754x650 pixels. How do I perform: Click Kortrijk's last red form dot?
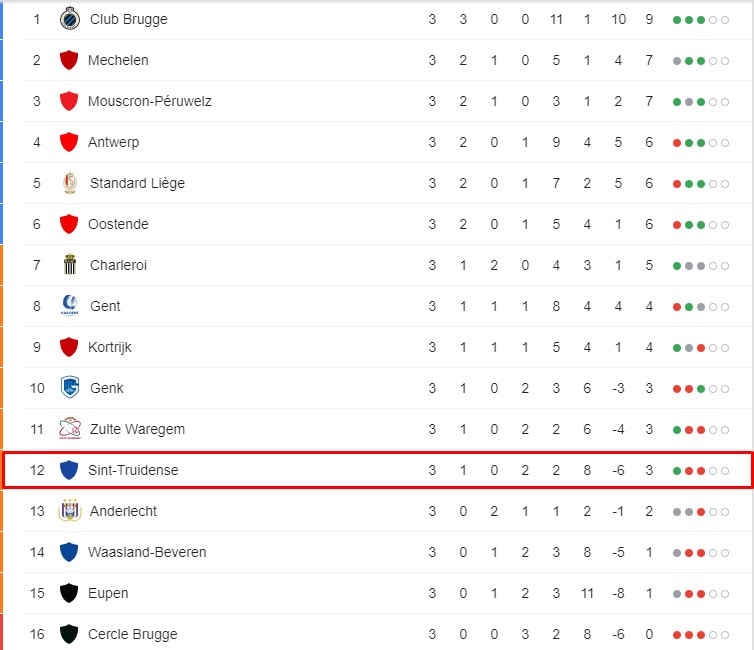pyautogui.click(x=701, y=348)
